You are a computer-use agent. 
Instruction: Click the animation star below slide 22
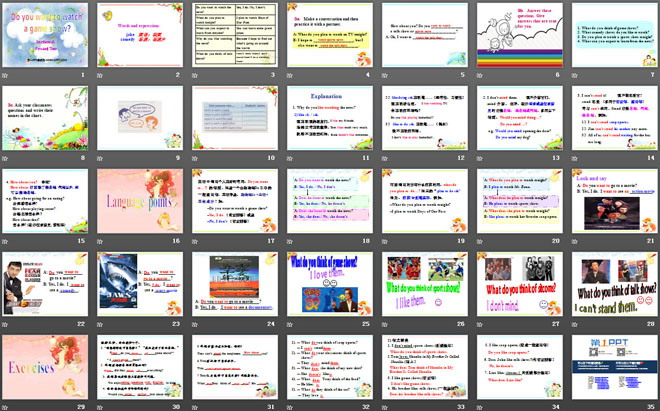pyautogui.click(x=6, y=326)
